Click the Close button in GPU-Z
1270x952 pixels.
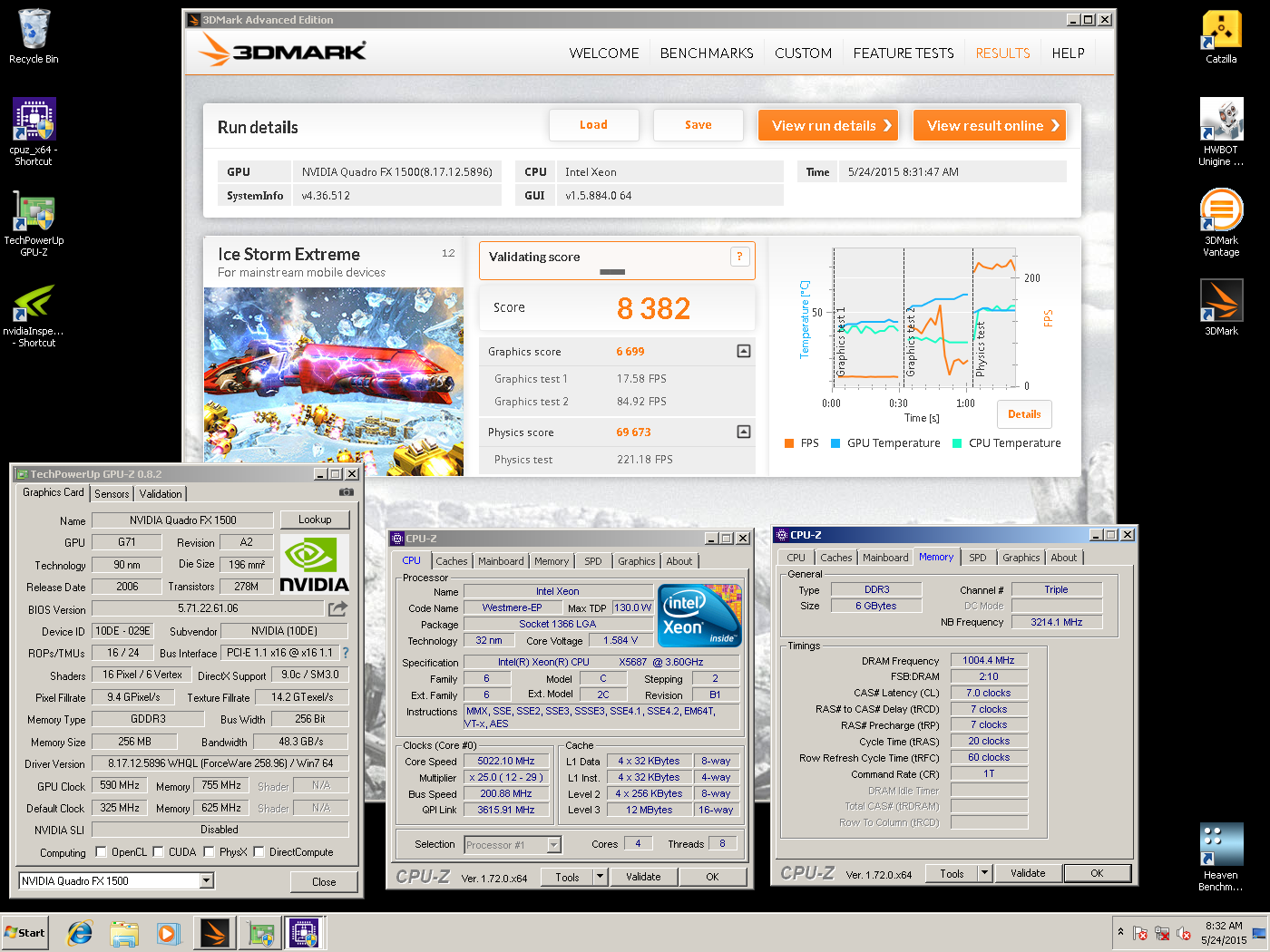pos(324,881)
